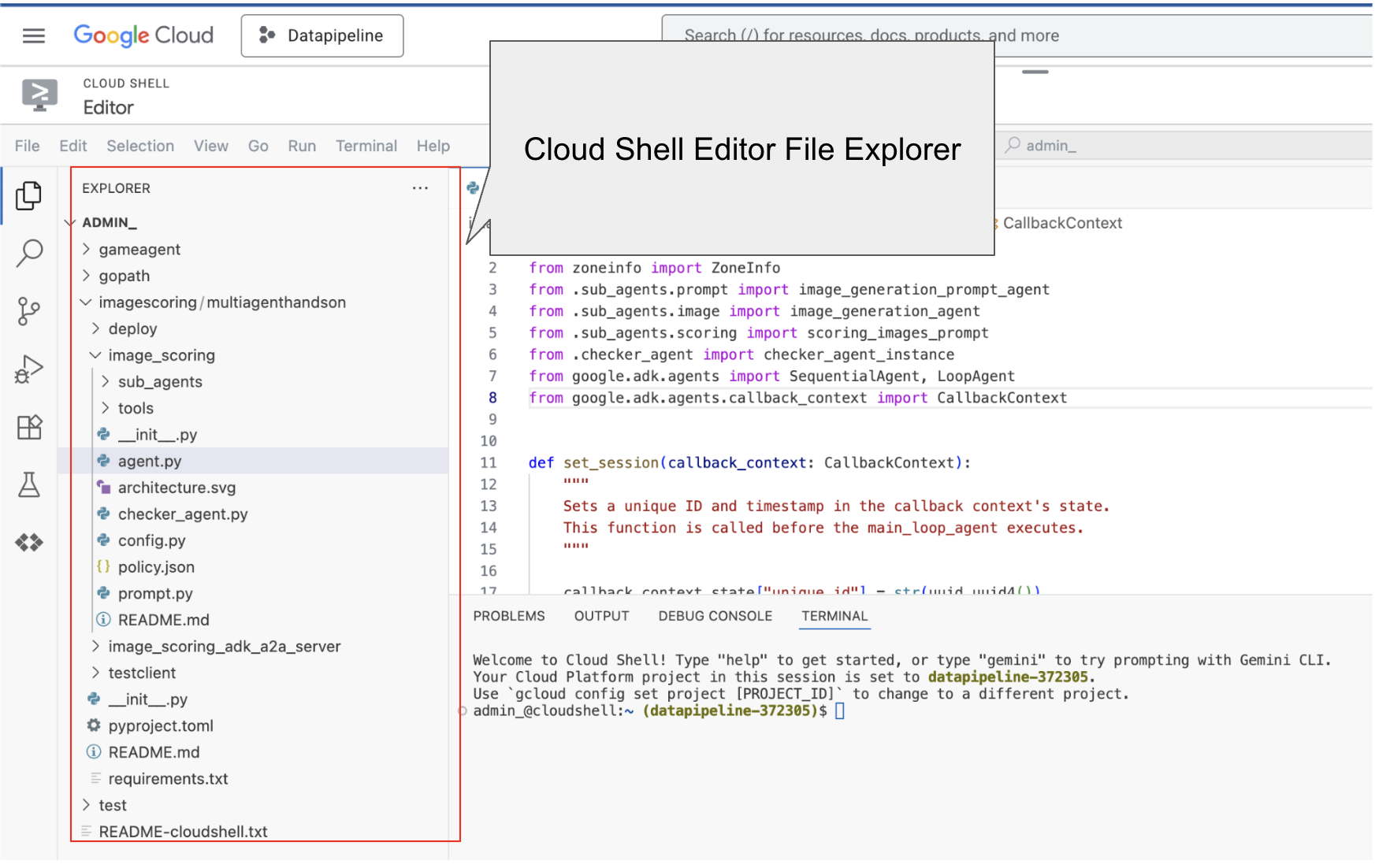Open the Cloud Code icon
This screenshot has width=1390, height=868.
(x=29, y=542)
